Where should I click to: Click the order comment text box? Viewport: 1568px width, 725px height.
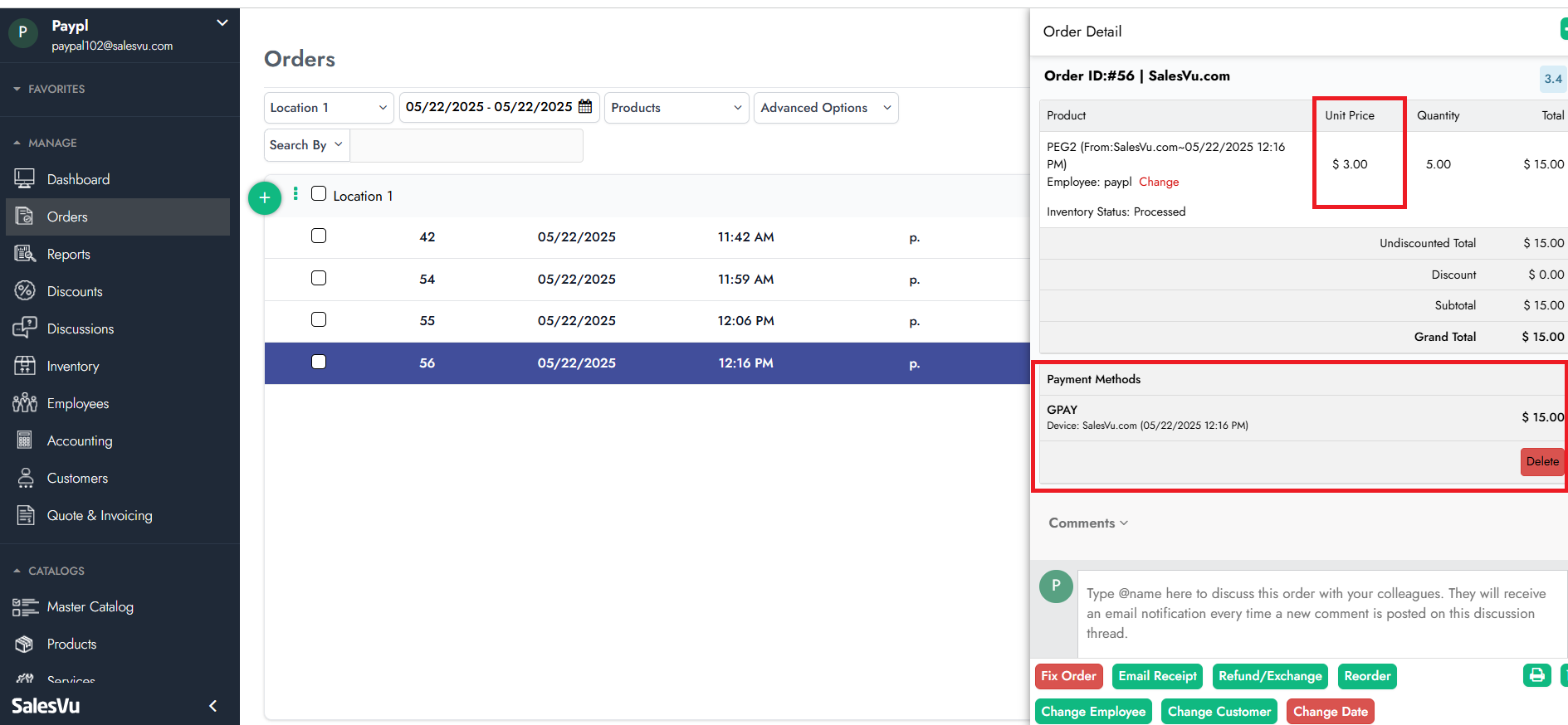coord(1322,614)
